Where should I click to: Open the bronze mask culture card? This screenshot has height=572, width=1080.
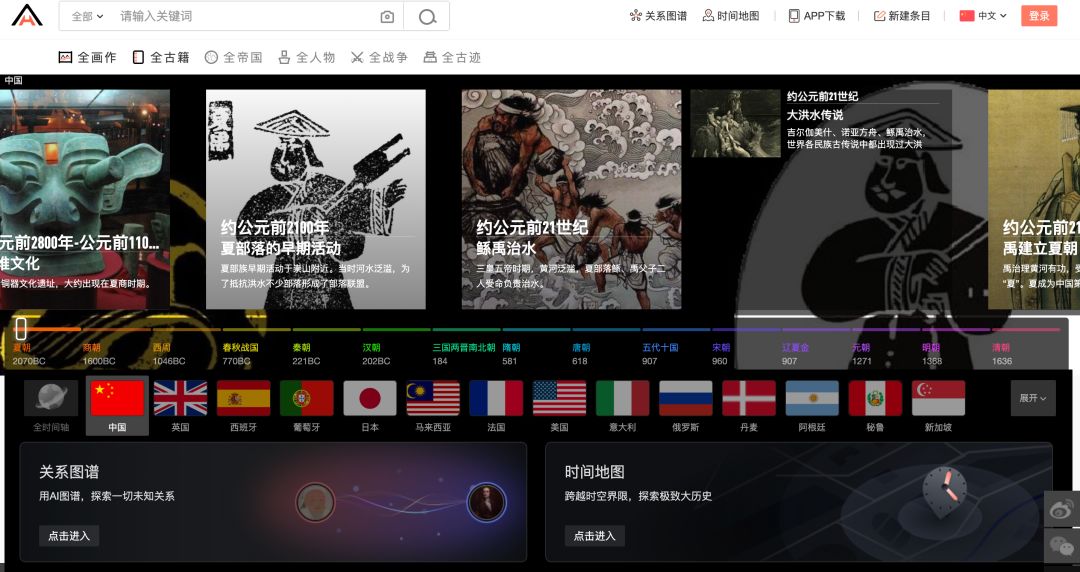(85, 199)
